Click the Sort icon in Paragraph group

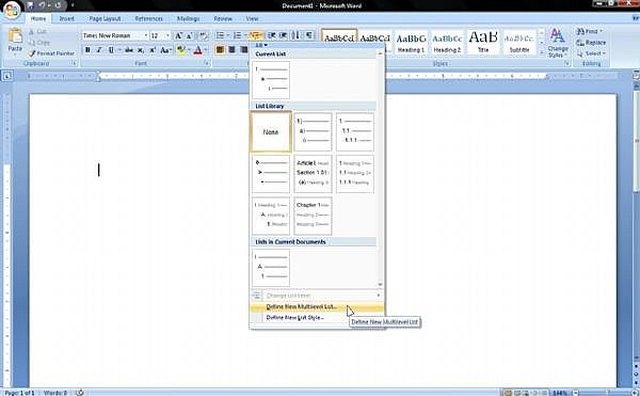pyautogui.click(x=297, y=36)
